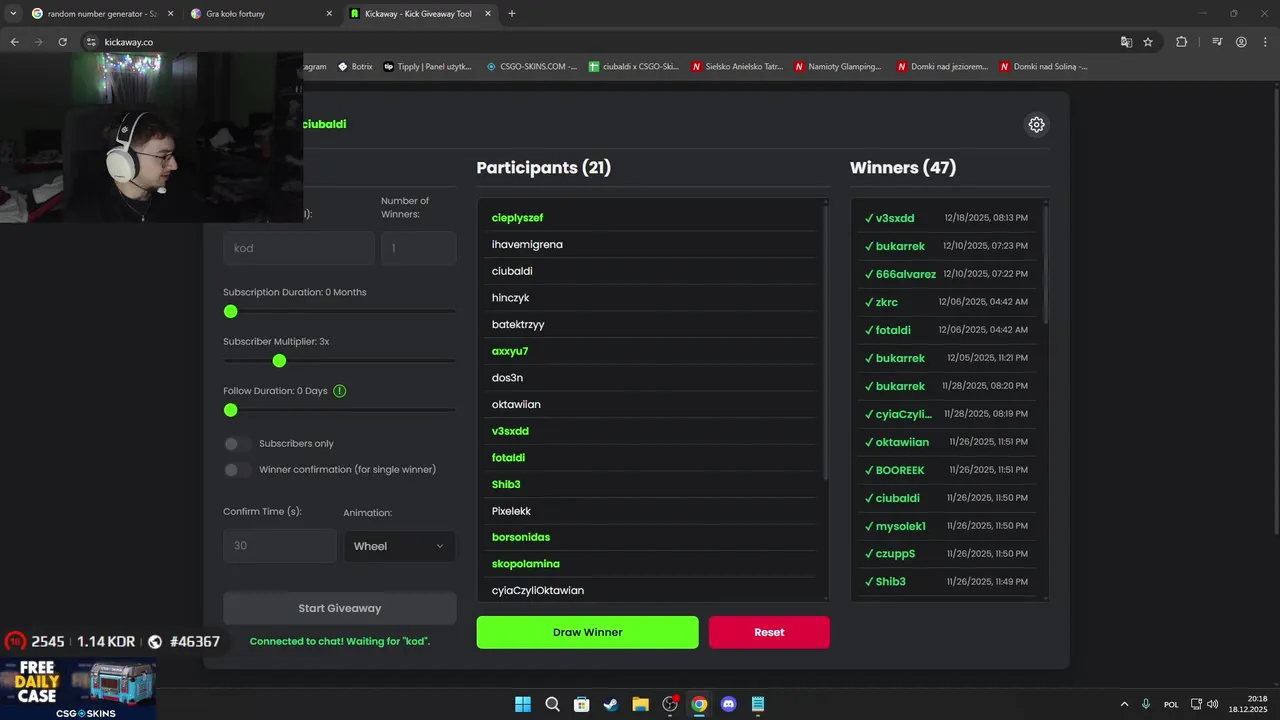Open the Botrix bookmark
The image size is (1280, 720).
tap(355, 67)
